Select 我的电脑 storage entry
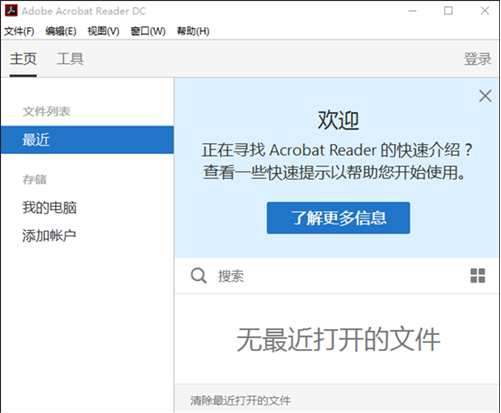501x413 pixels. [x=50, y=207]
